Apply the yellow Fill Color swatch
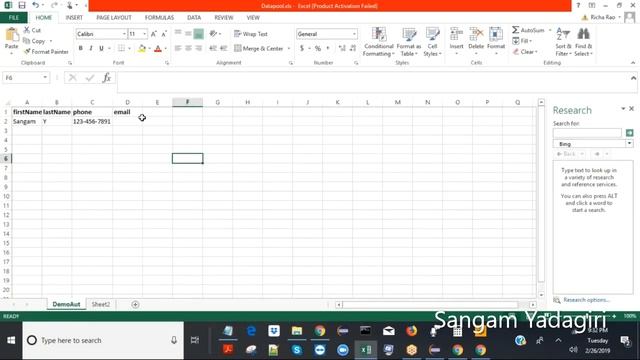This screenshot has height=360, width=640. (142, 49)
